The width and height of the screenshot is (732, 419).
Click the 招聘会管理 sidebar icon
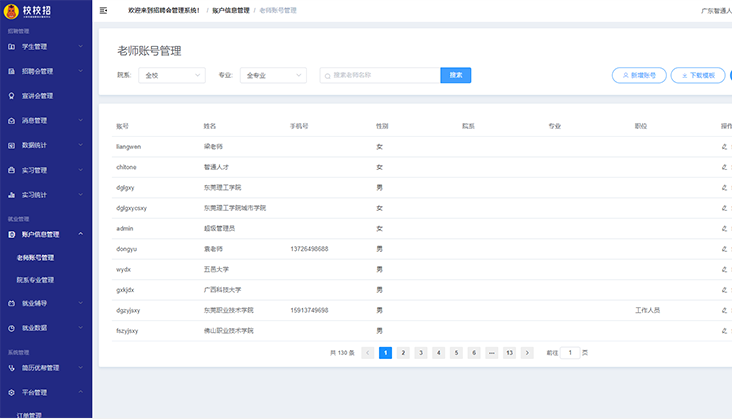click(12, 71)
